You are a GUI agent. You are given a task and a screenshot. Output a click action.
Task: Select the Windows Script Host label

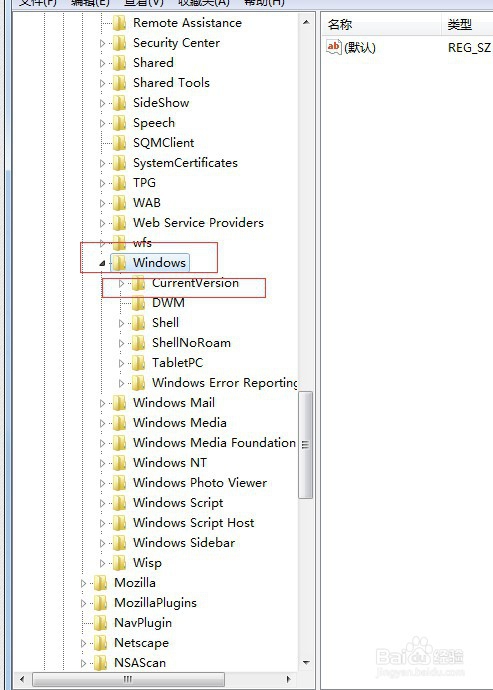click(194, 522)
